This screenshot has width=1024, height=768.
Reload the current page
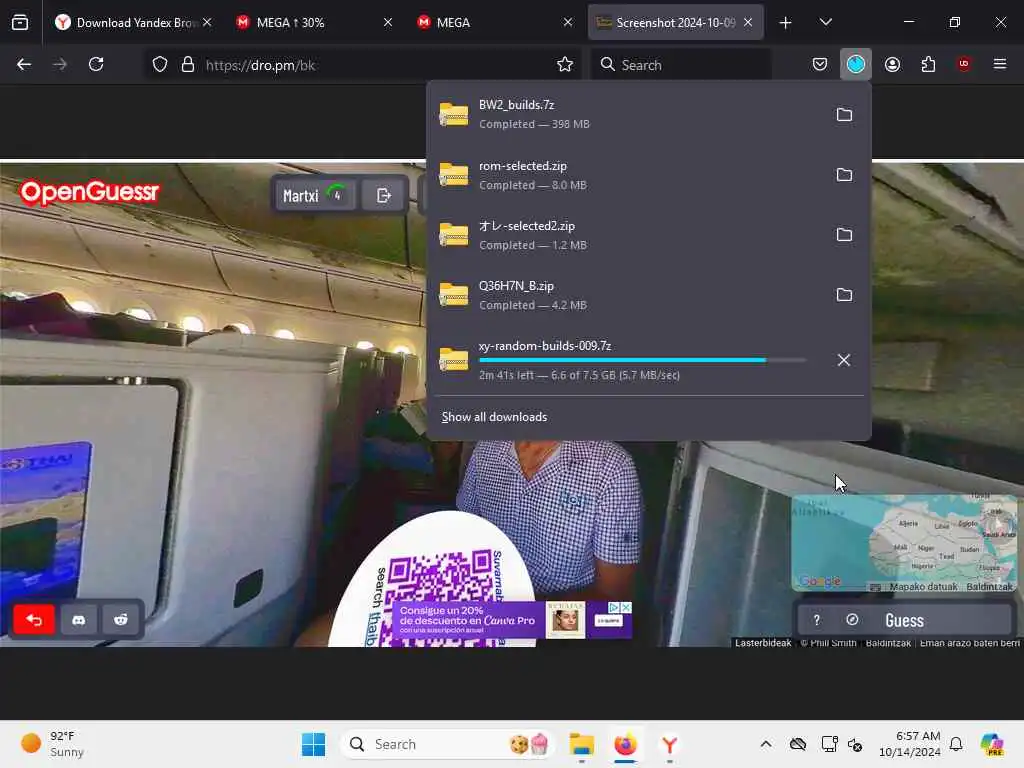pos(96,65)
